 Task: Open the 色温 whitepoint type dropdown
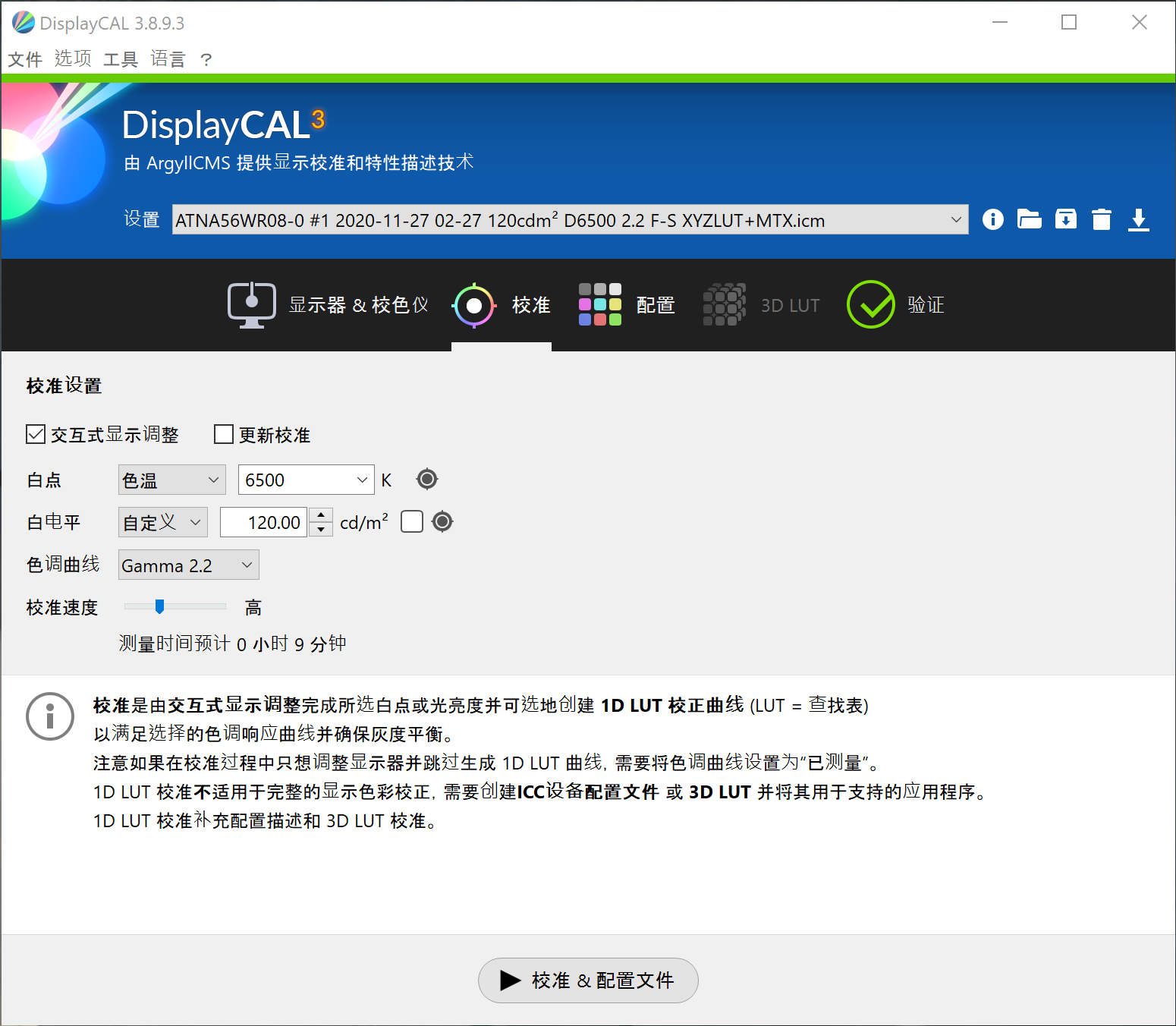(x=172, y=480)
